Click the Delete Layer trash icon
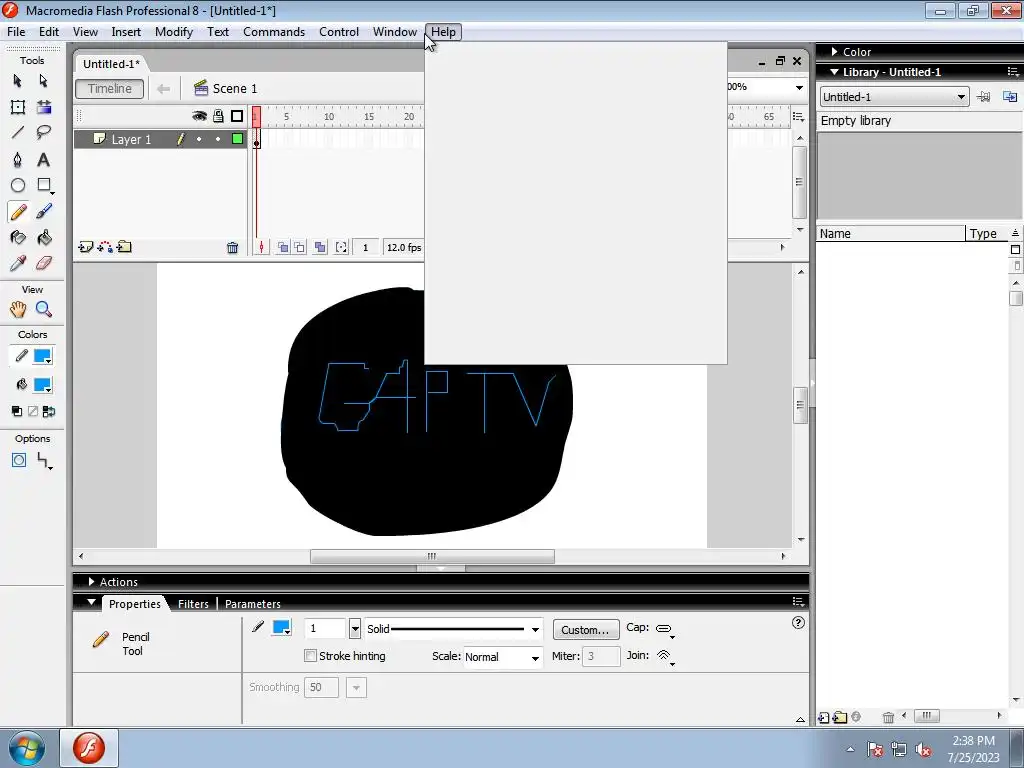 click(232, 248)
